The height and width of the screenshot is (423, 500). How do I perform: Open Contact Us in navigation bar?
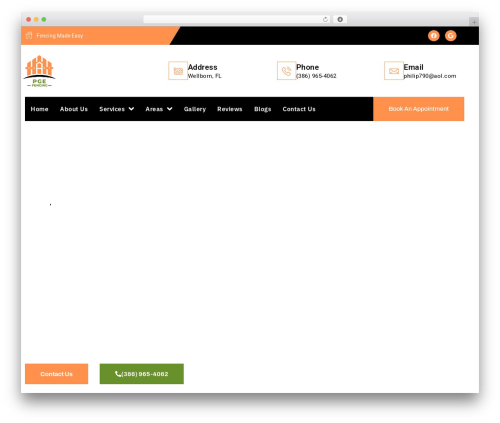(x=299, y=109)
